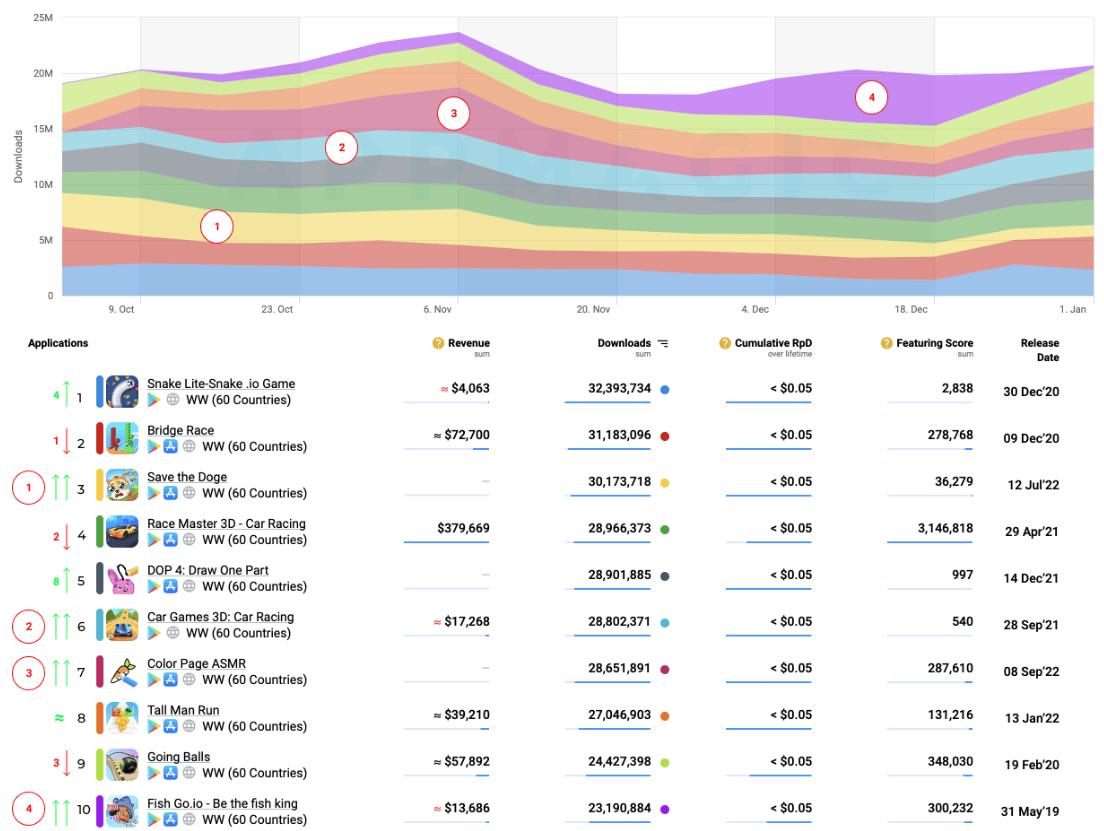The height and width of the screenshot is (831, 1104).
Task: Click the Cumulative RpD help icon
Action: tap(725, 343)
